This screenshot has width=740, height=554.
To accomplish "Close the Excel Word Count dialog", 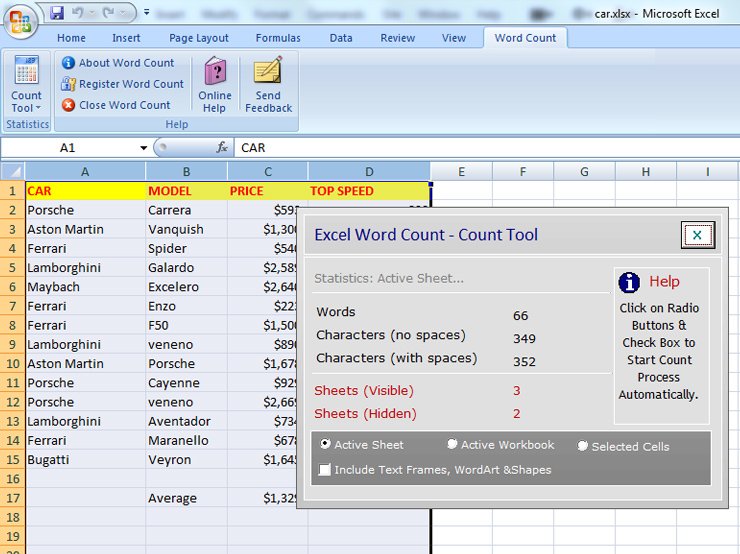I will [698, 235].
